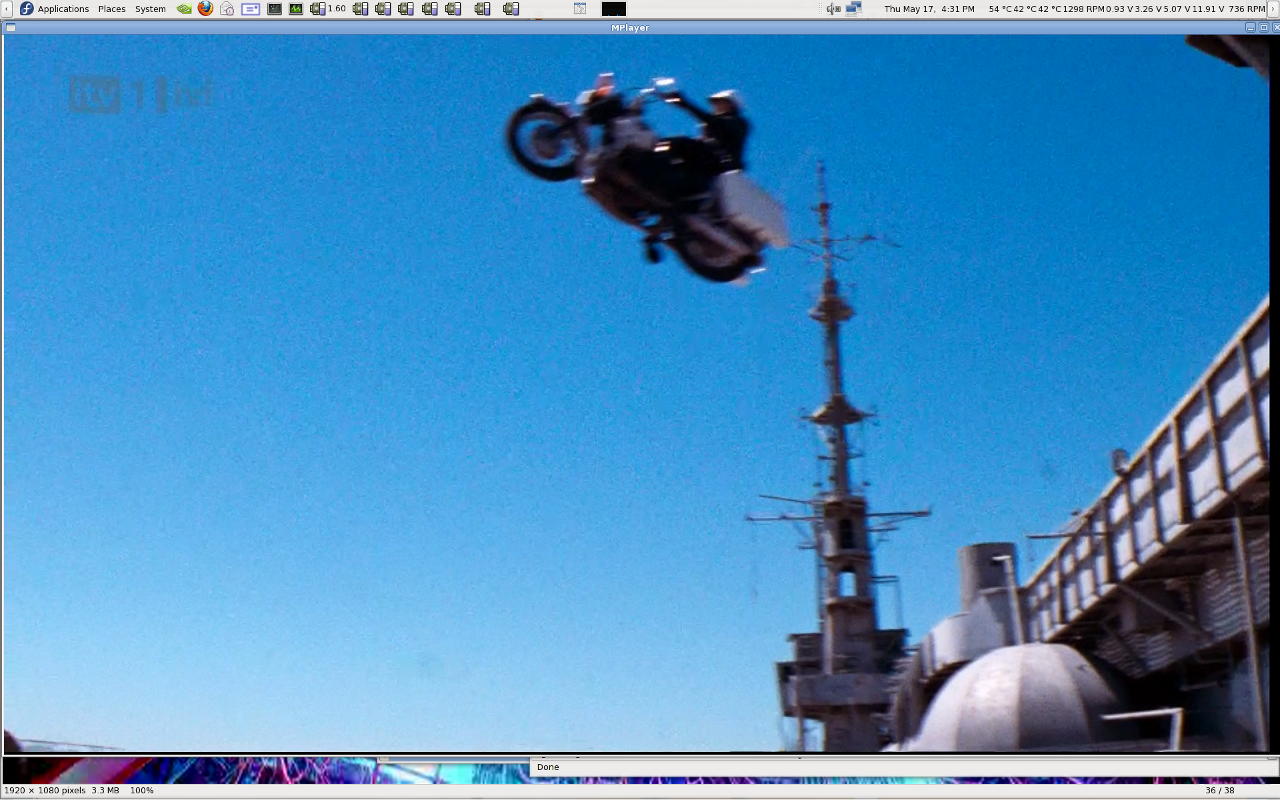Open the MPlayer window menu button
This screenshot has height=800, width=1280.
[x=10, y=28]
